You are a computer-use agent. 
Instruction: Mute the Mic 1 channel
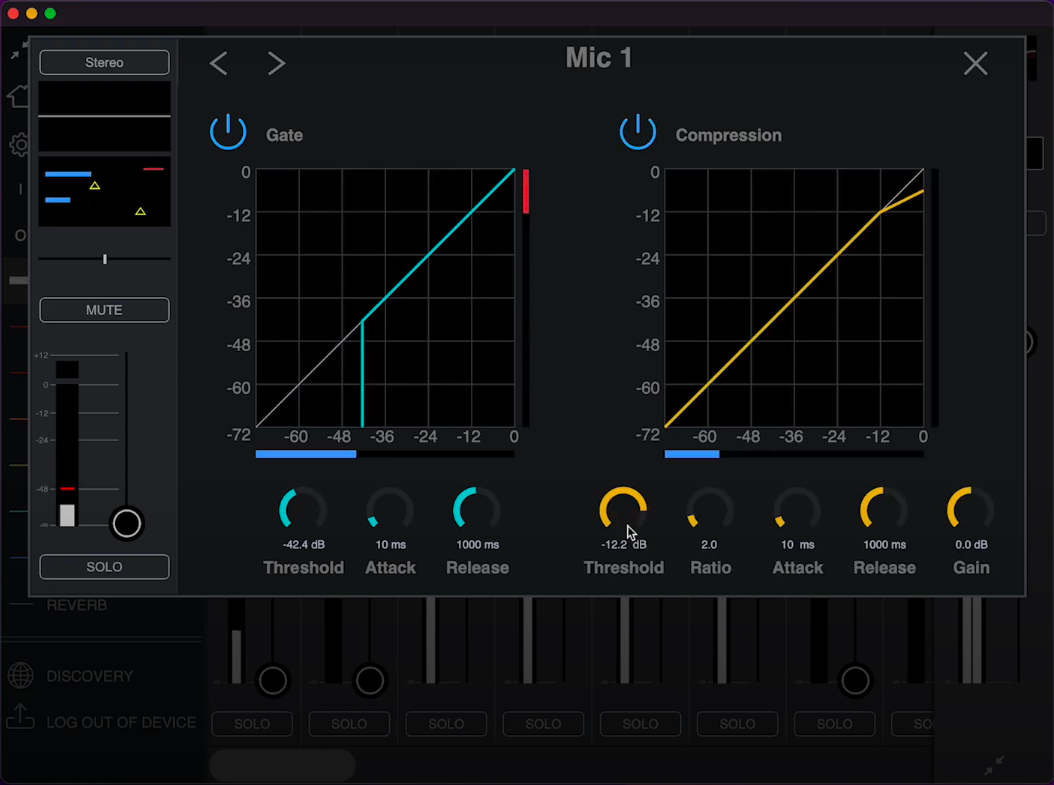(104, 310)
